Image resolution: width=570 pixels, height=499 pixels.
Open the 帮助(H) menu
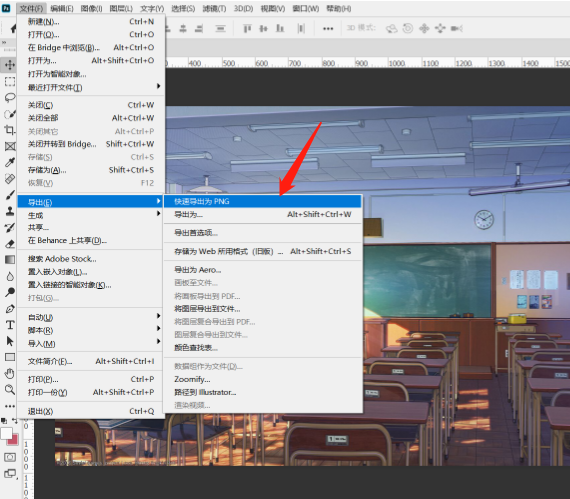[338, 8]
